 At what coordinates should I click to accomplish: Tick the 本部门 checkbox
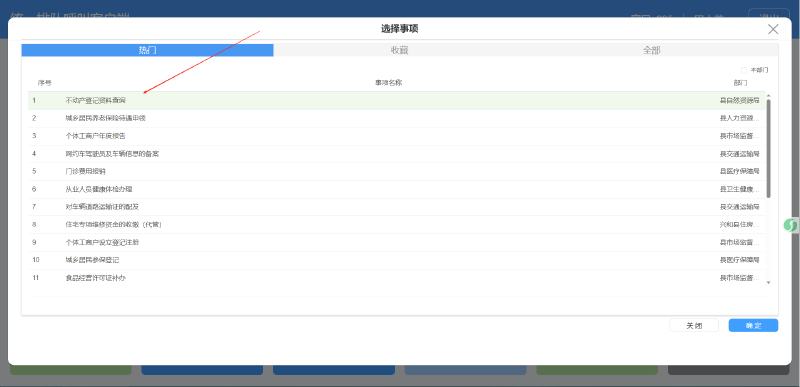pos(744,70)
